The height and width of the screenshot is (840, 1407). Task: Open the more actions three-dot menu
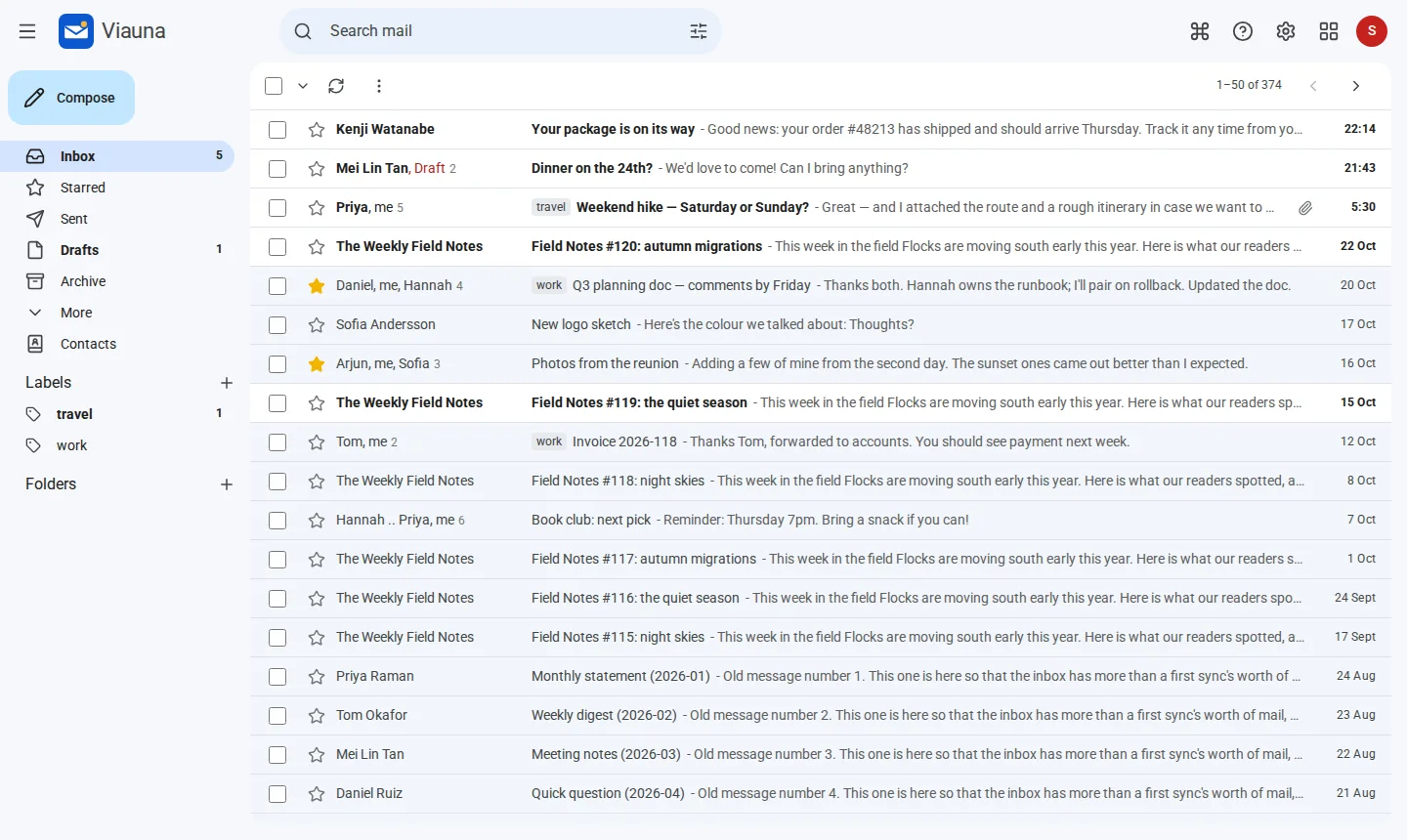(x=379, y=86)
